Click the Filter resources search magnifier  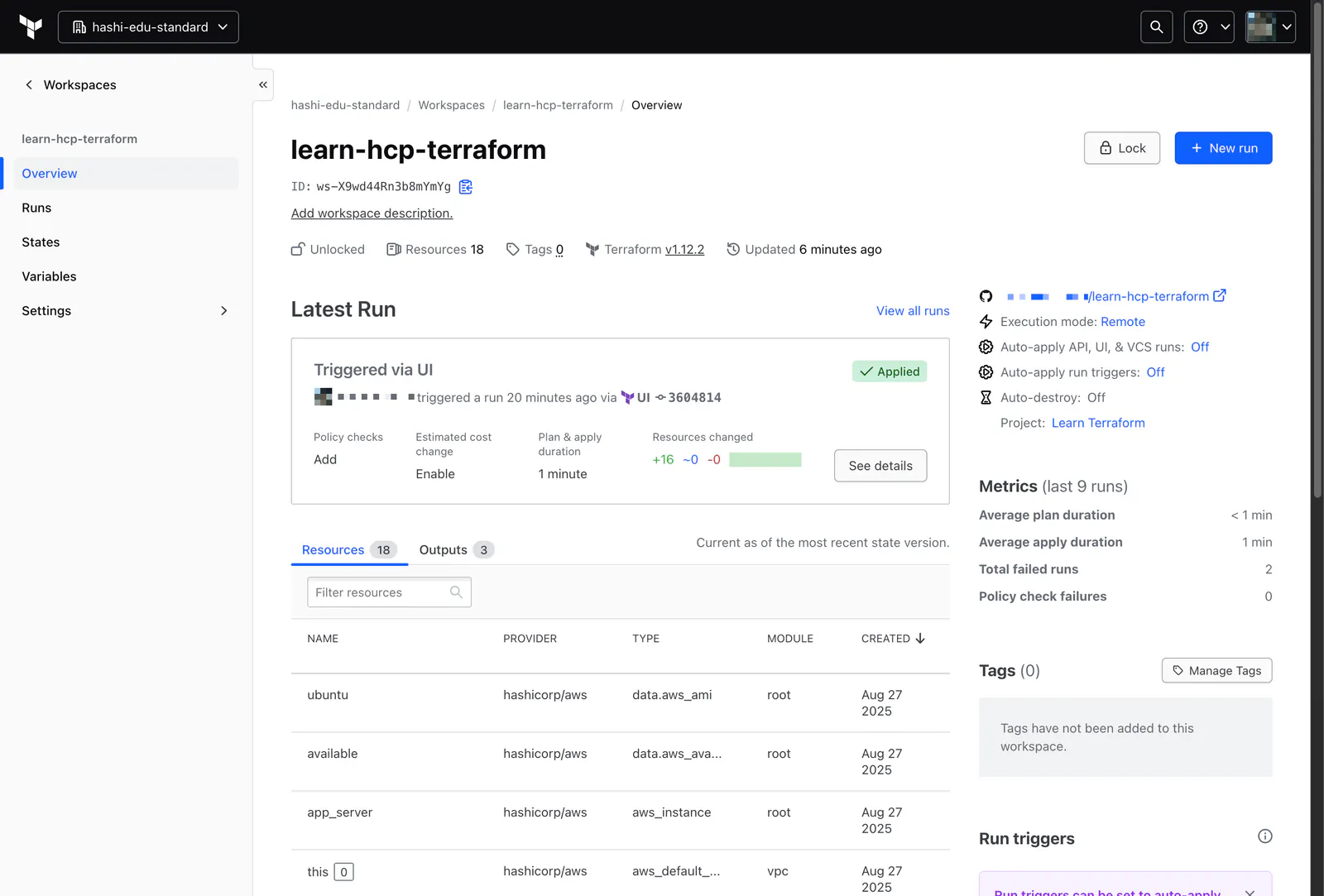point(456,592)
